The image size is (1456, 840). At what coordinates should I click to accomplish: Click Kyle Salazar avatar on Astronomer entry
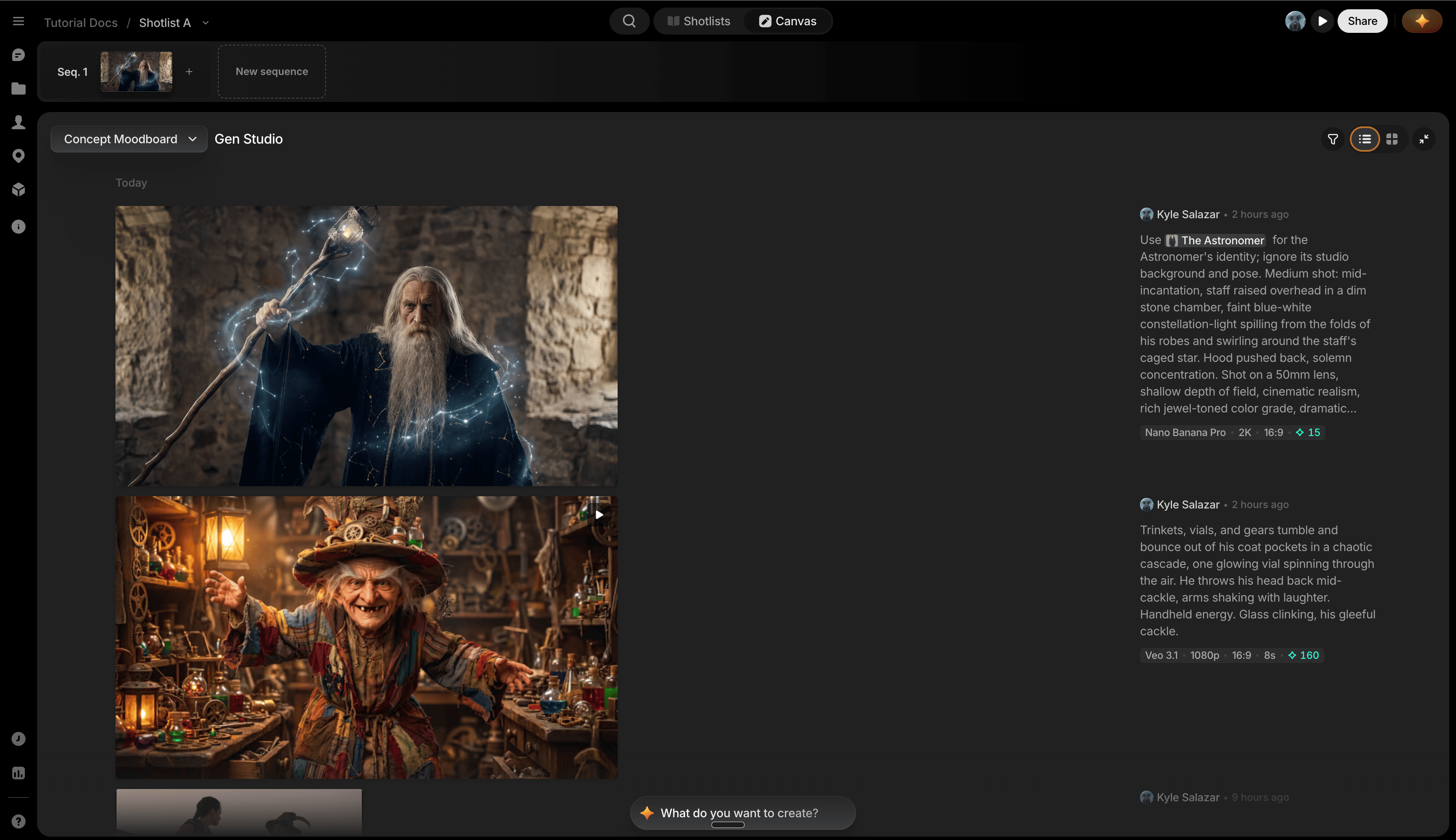(x=1146, y=214)
